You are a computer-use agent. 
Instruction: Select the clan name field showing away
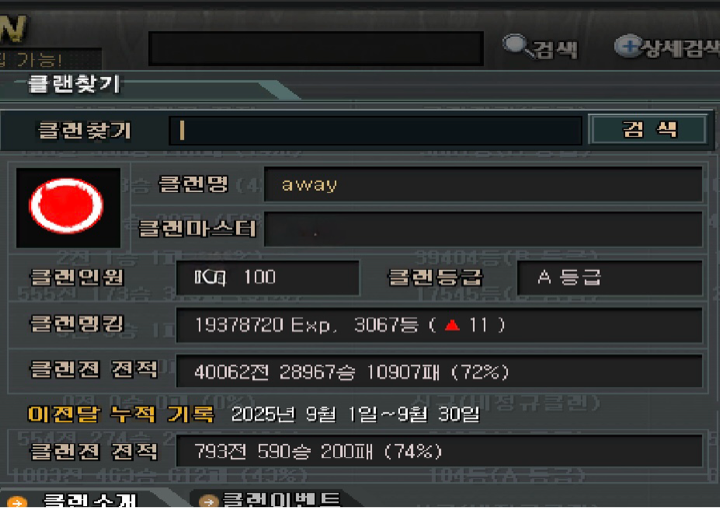click(x=483, y=184)
